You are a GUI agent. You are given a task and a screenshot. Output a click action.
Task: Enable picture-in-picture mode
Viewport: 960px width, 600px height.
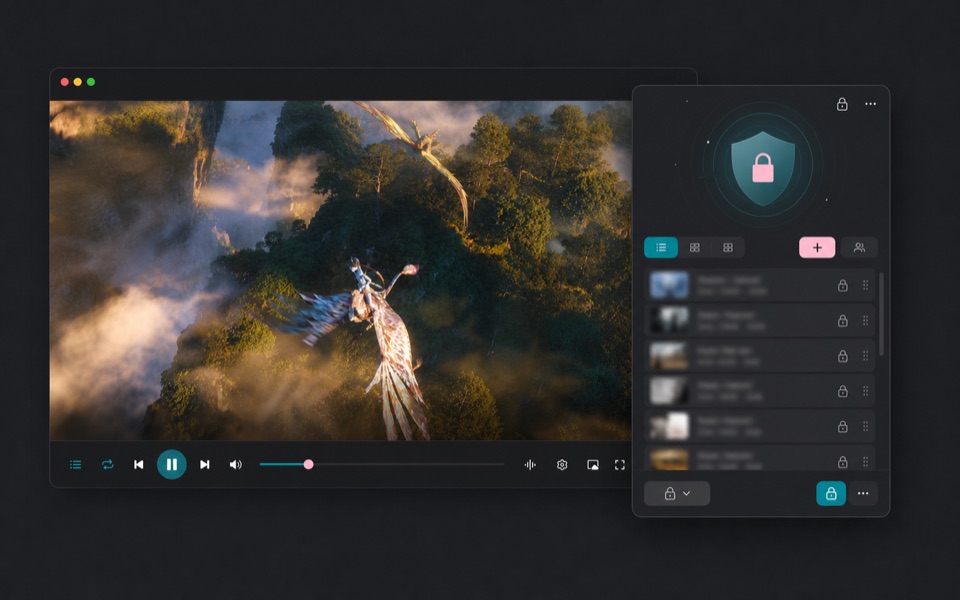(593, 465)
